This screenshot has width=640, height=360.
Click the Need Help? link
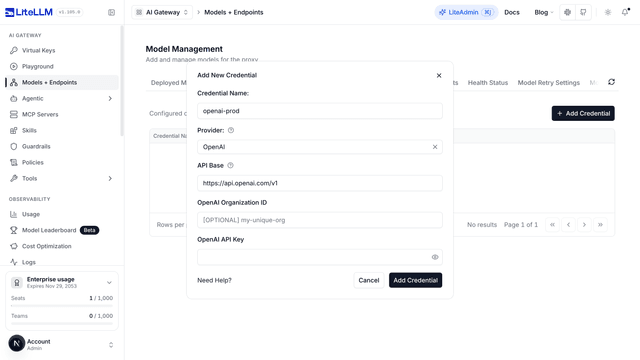click(214, 280)
